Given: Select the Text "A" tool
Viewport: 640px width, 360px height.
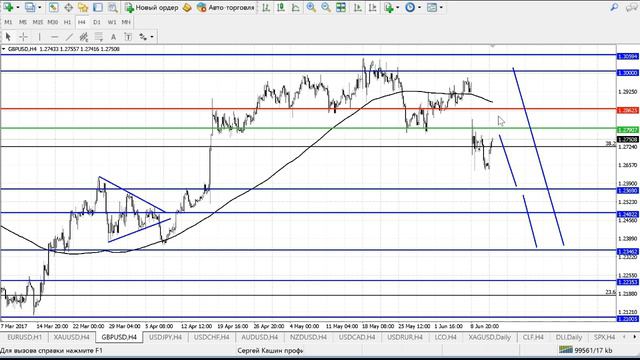Looking at the screenshot, I should 113,37.
